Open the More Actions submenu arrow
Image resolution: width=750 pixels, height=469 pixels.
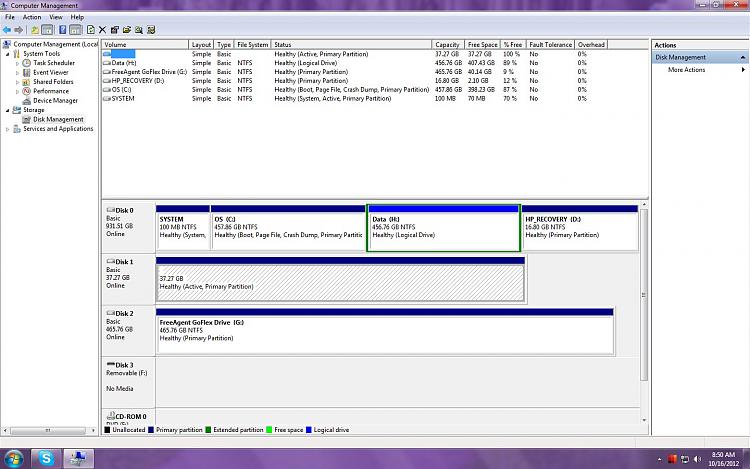coord(743,70)
